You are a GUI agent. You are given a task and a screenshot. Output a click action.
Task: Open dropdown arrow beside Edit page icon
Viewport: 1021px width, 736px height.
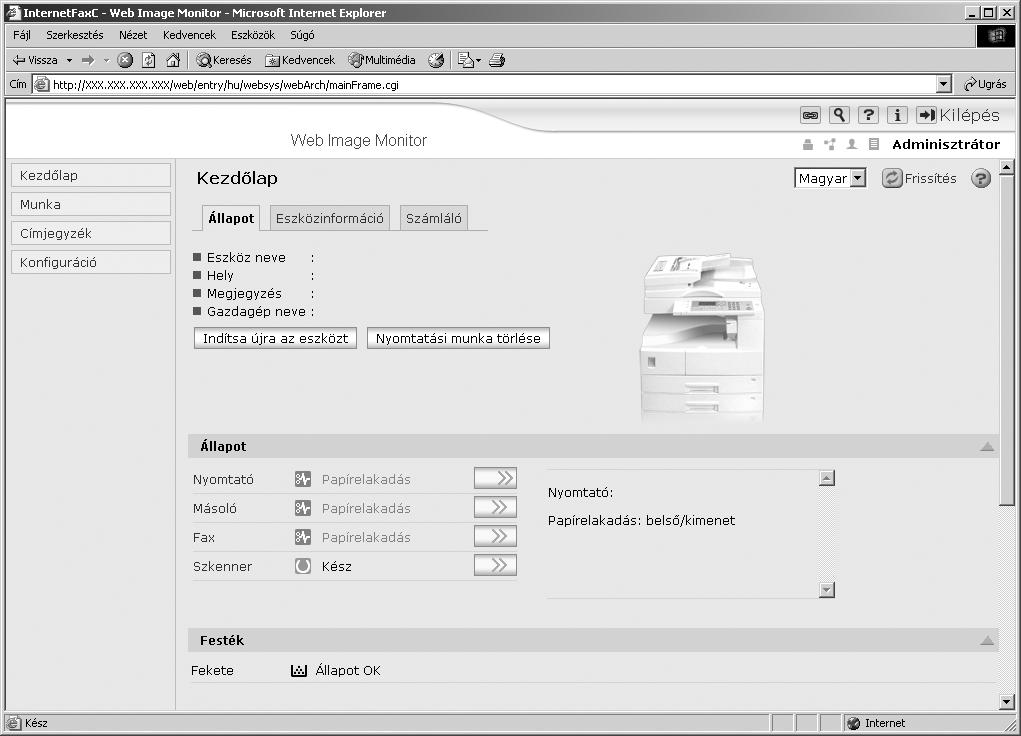coord(479,61)
